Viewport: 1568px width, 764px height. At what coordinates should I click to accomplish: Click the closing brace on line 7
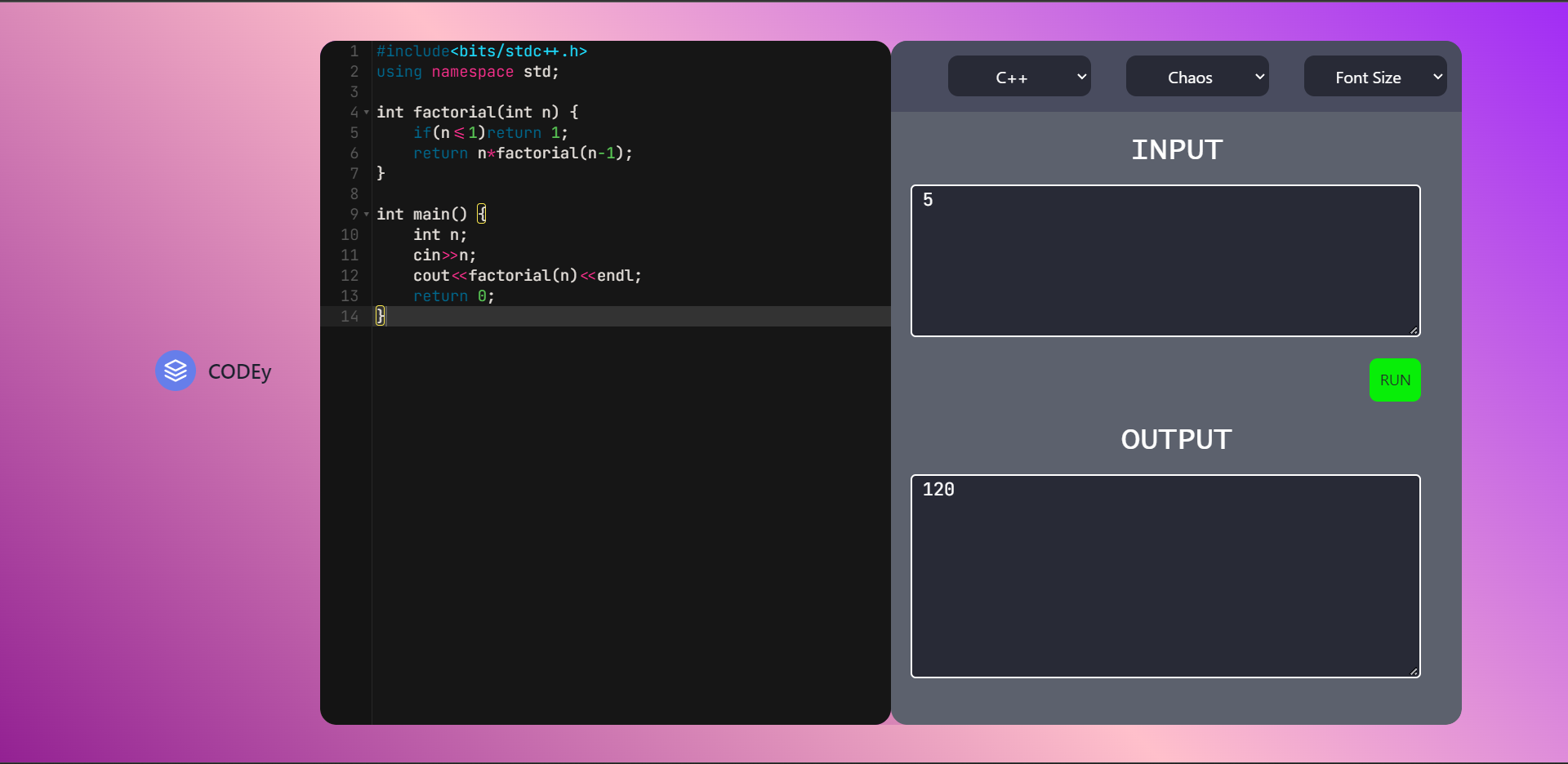[x=381, y=174]
